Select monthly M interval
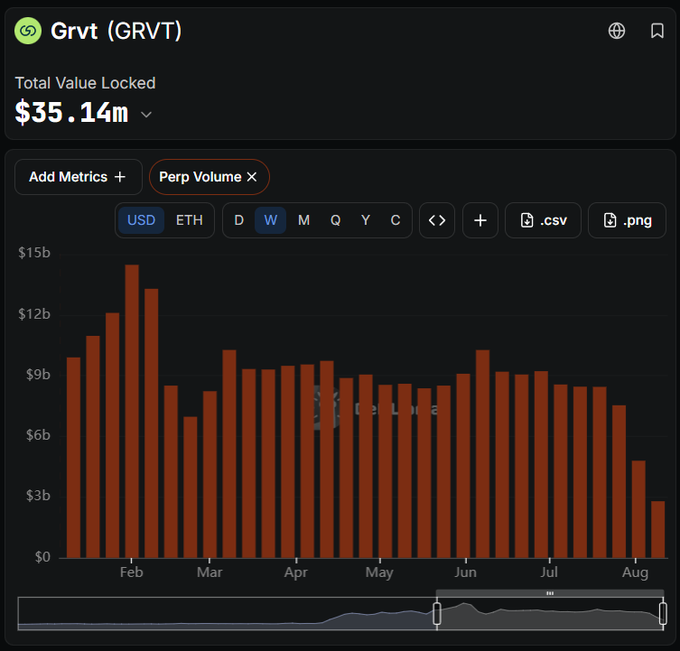The width and height of the screenshot is (680, 651). pyautogui.click(x=304, y=220)
